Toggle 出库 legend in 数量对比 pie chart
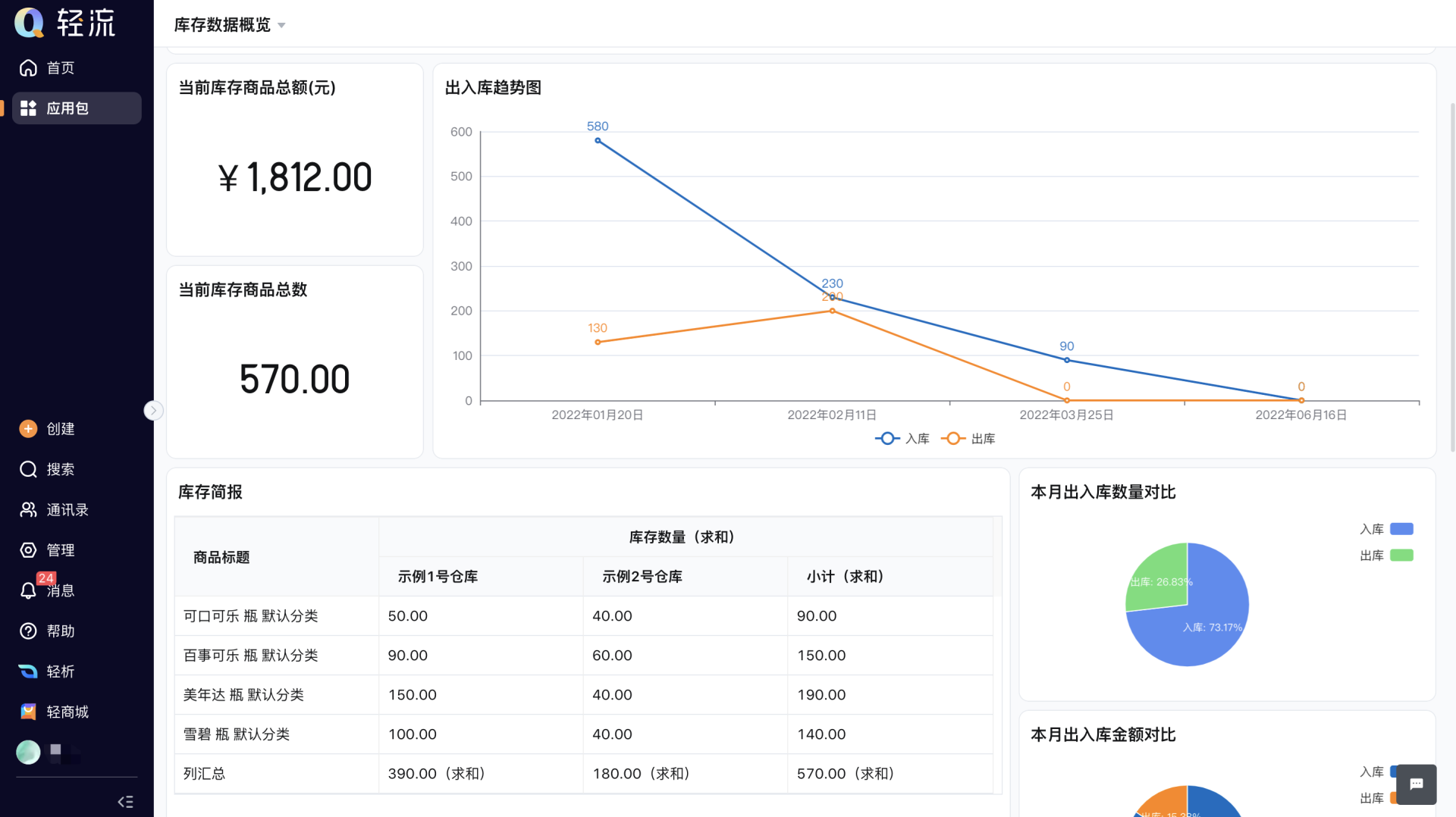Viewport: 1456px width, 817px height. [x=1386, y=556]
